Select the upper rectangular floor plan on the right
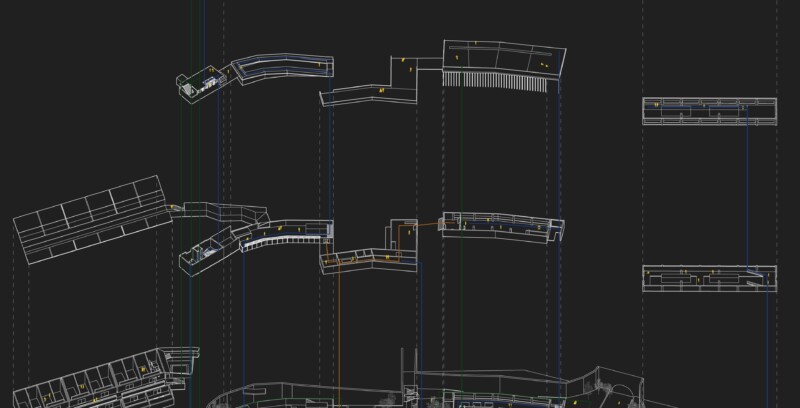Viewport: 800px width, 408px height. click(x=709, y=111)
